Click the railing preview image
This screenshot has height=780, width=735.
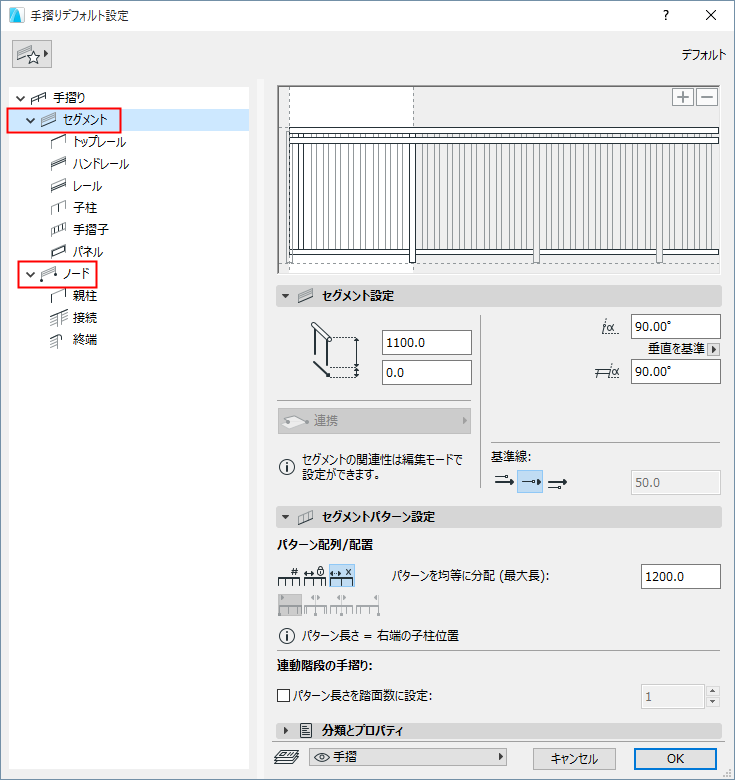click(499, 180)
